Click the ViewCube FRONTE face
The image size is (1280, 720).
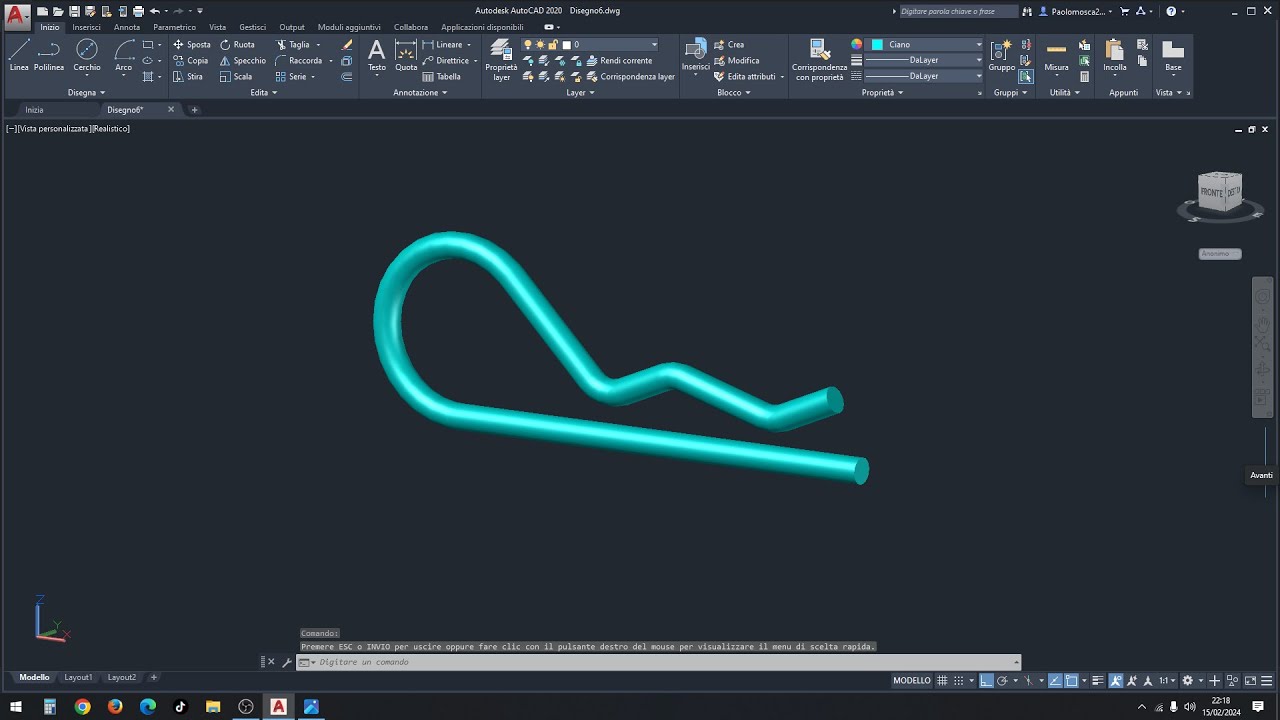(x=1211, y=191)
